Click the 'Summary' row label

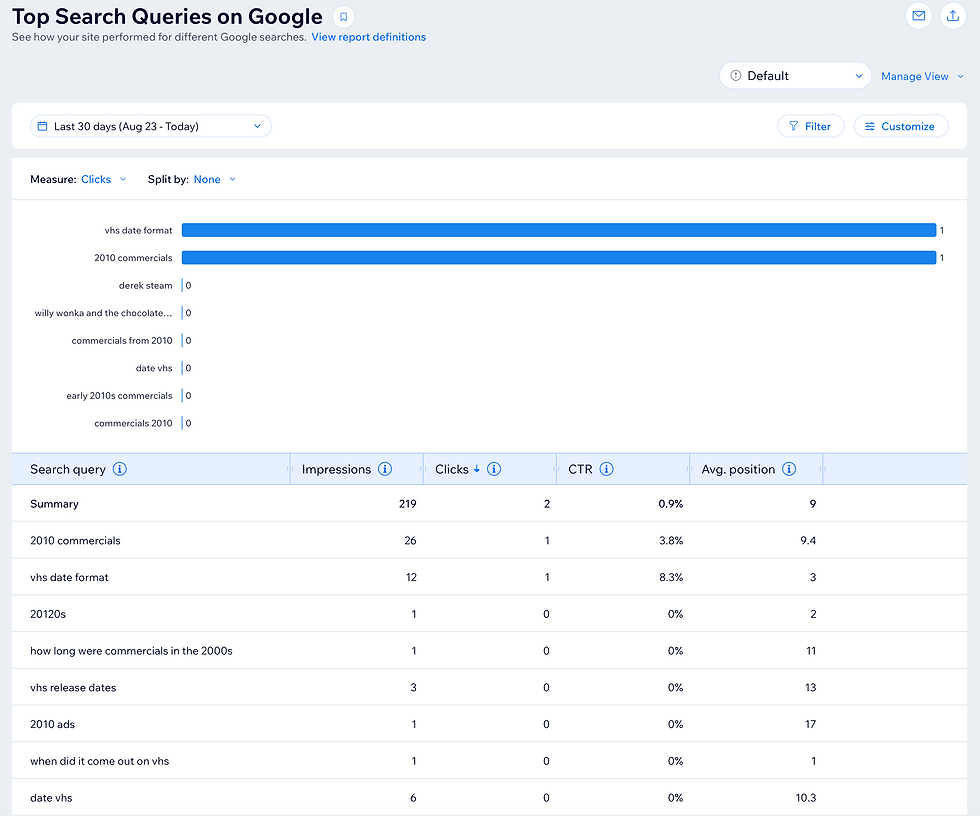[54, 504]
